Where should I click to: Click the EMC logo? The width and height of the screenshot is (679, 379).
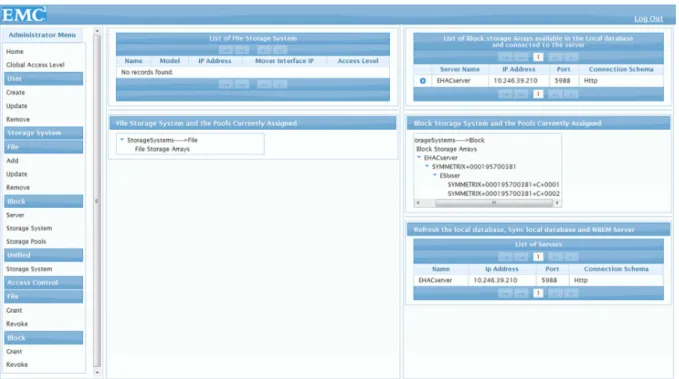click(x=24, y=15)
